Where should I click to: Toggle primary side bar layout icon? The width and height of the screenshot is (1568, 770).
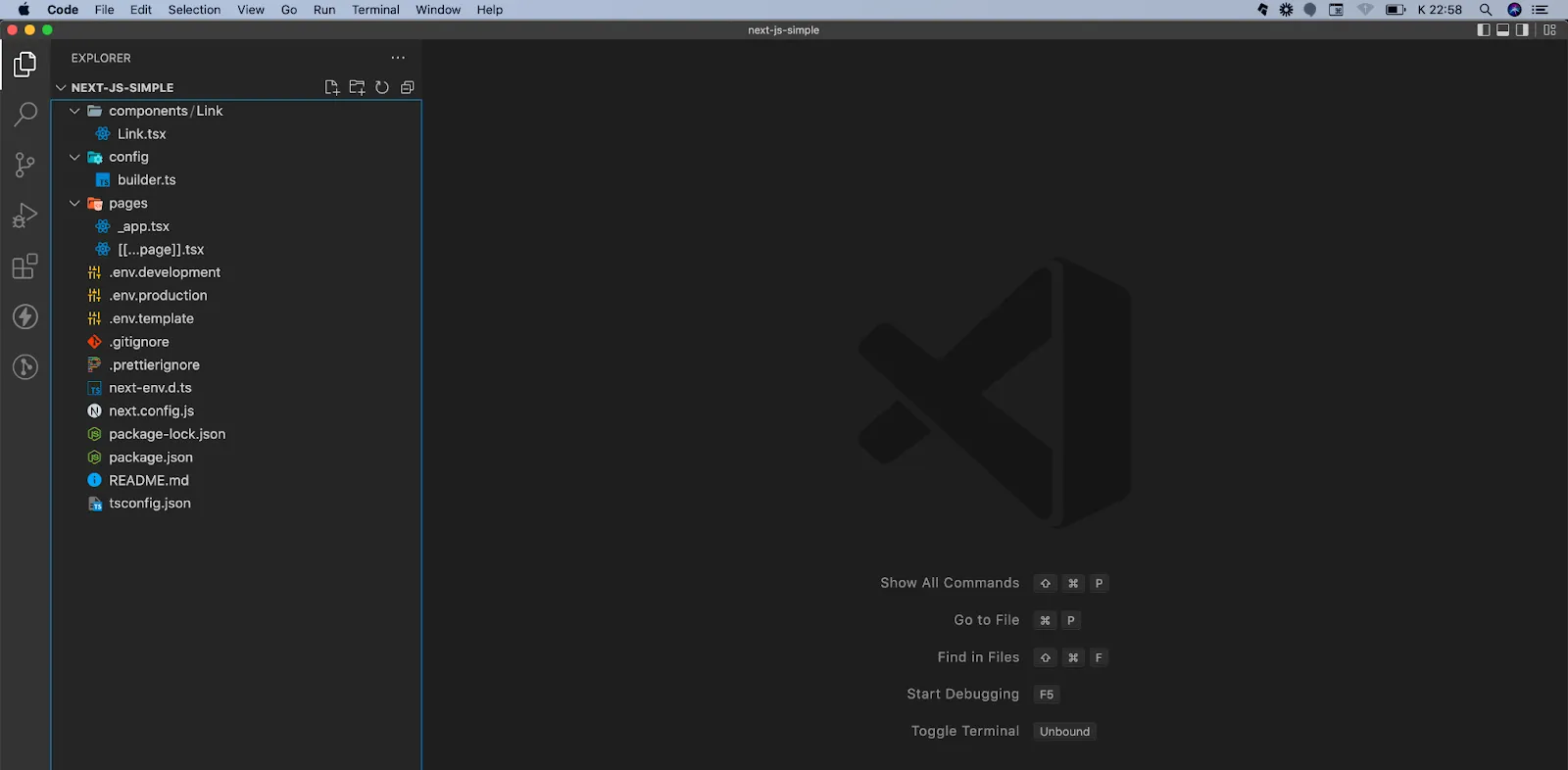point(1484,30)
